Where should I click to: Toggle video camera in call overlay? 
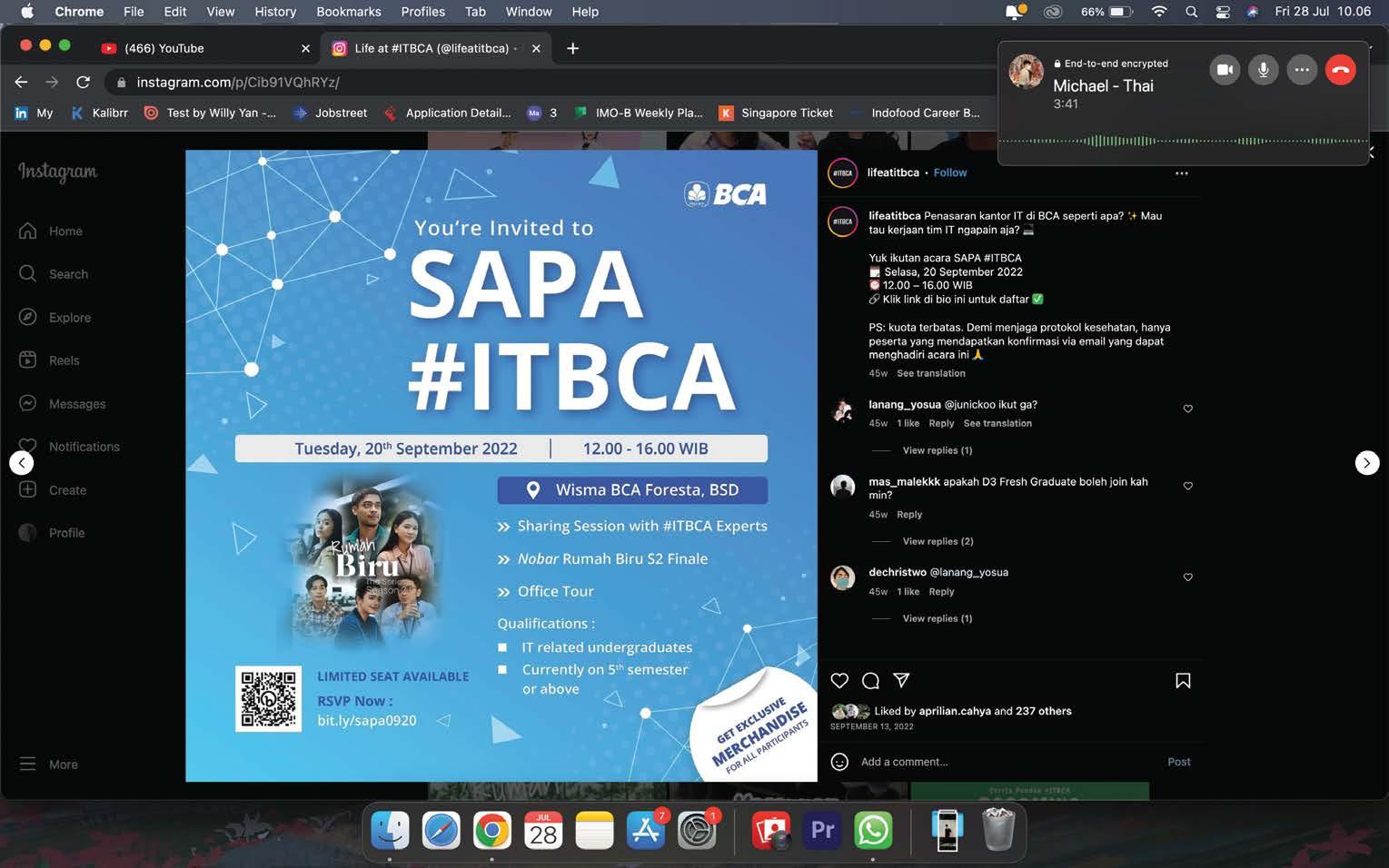(1225, 70)
